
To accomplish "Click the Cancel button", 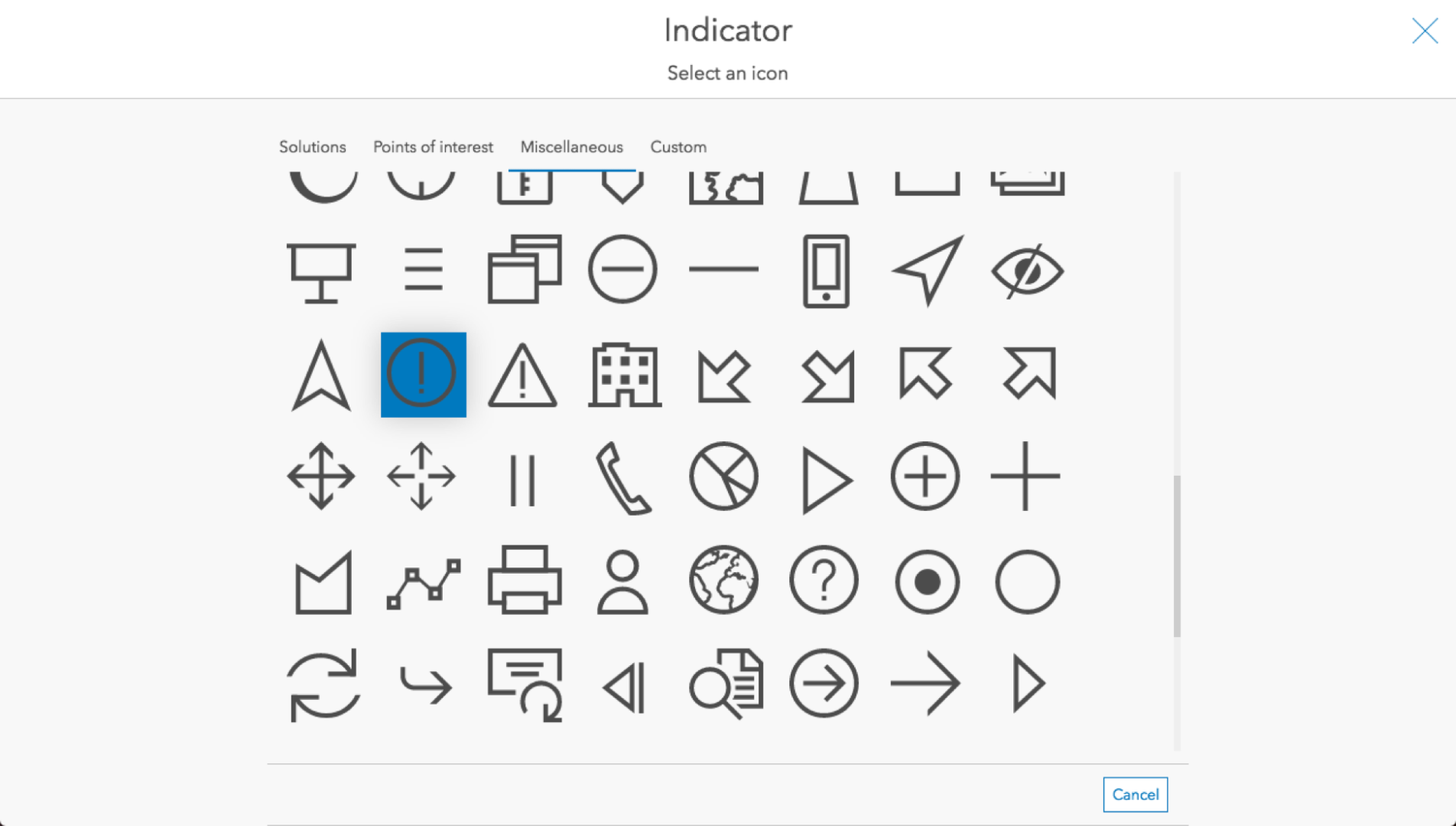I will (1135, 794).
